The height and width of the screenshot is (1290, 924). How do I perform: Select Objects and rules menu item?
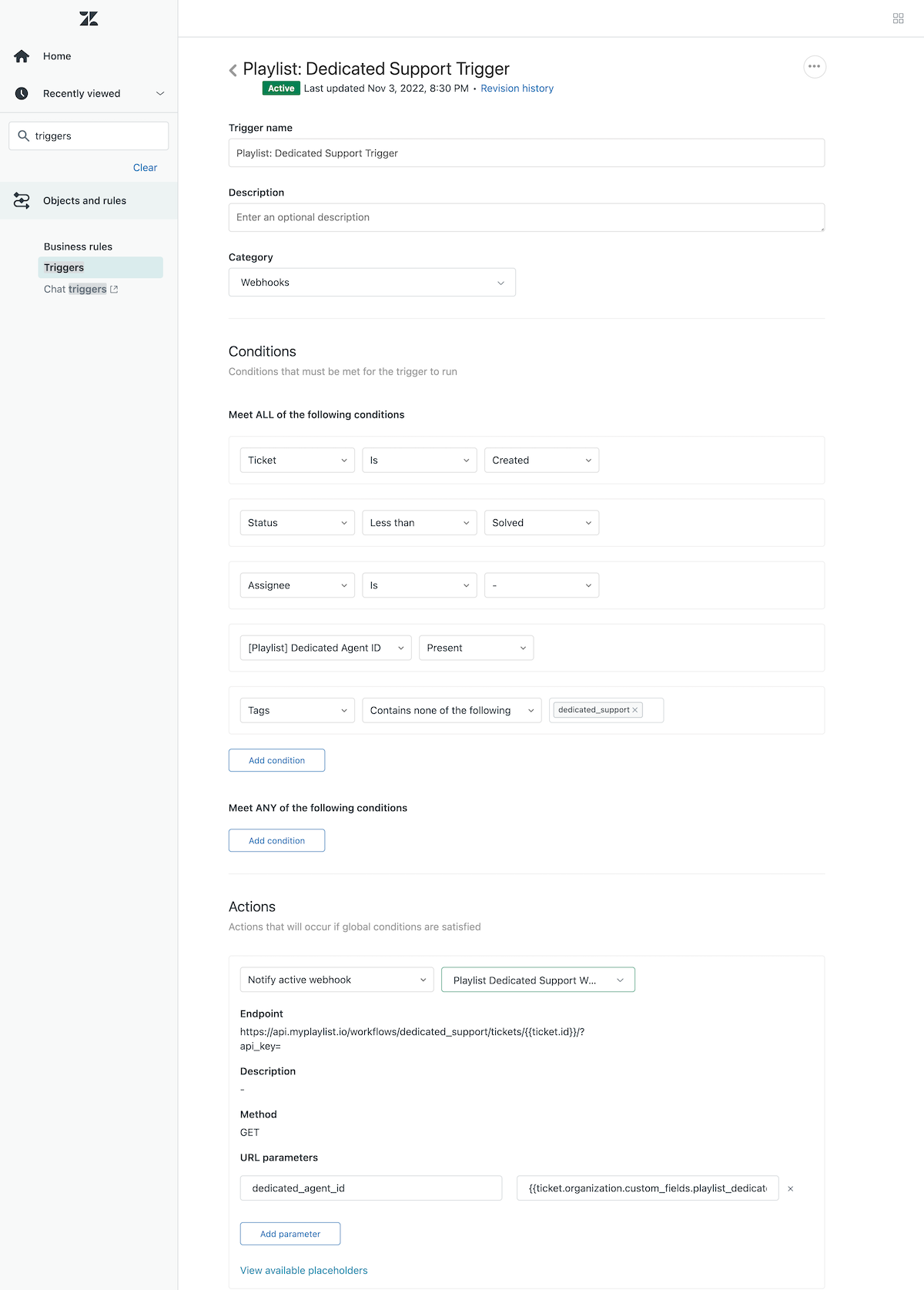89,201
